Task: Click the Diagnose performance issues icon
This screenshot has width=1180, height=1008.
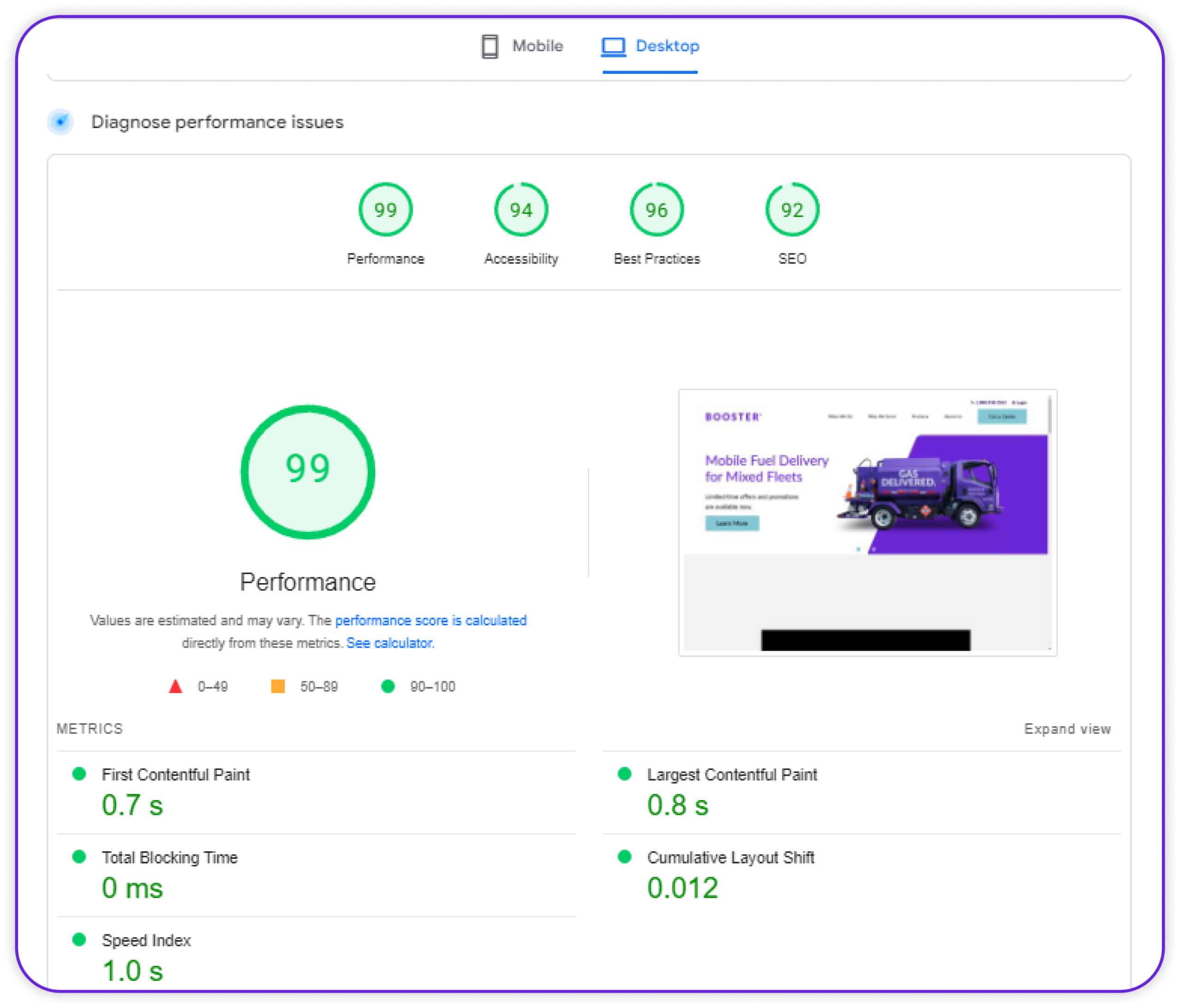Action: pyautogui.click(x=60, y=121)
